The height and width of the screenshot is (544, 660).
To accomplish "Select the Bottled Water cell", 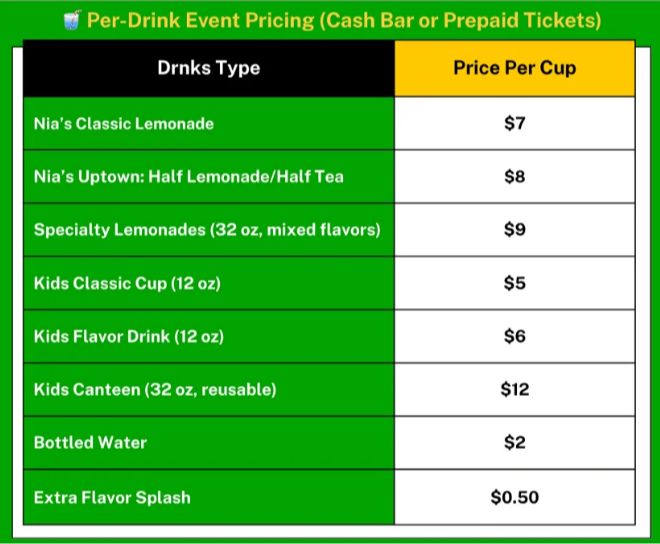I will coord(92,443).
